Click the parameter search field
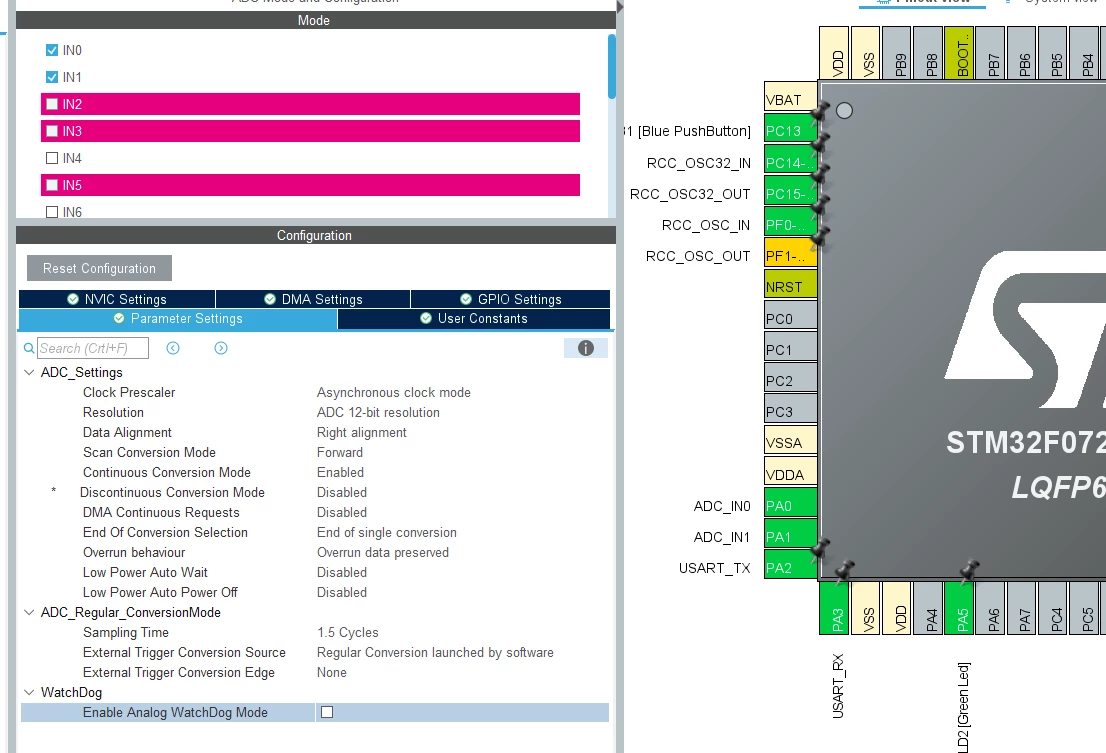Image resolution: width=1106 pixels, height=753 pixels. point(92,348)
